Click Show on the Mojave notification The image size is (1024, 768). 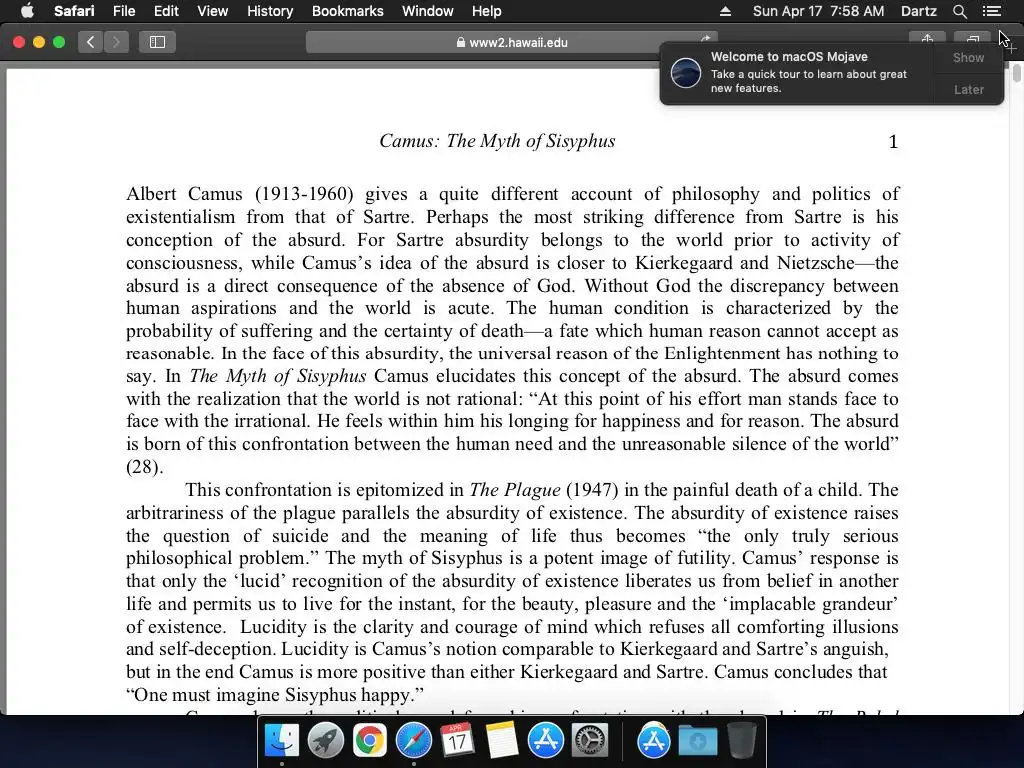968,57
